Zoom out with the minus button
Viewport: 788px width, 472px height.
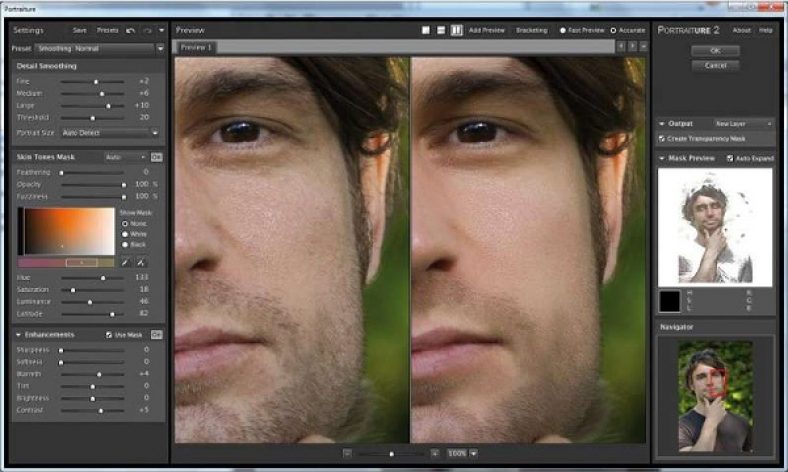tap(347, 453)
